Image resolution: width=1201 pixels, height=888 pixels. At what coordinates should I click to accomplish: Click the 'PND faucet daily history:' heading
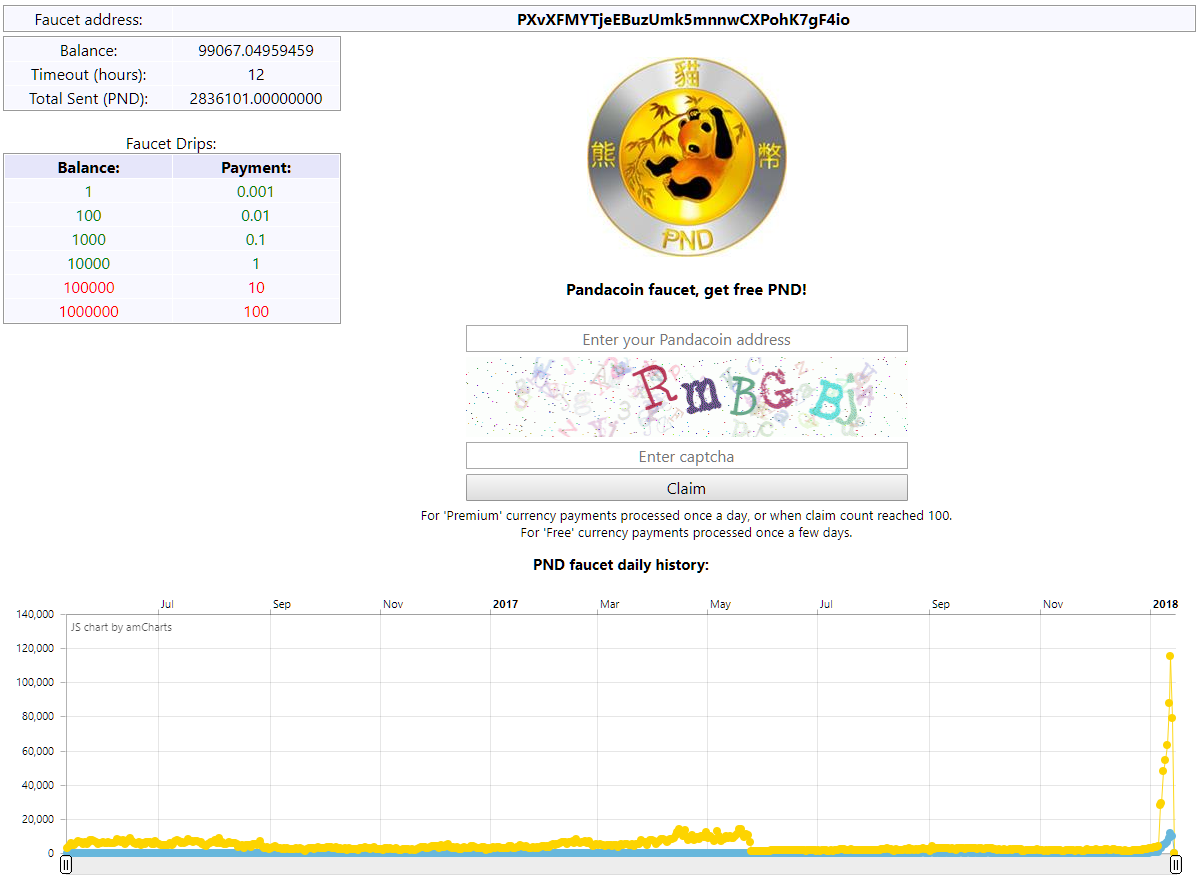tap(621, 565)
